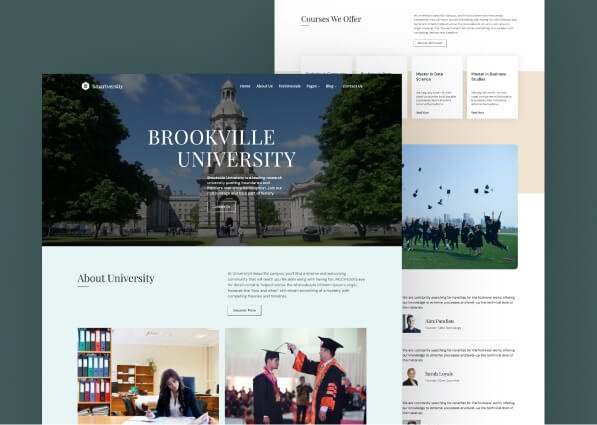Open Testimonials from the navbar
The height and width of the screenshot is (425, 597).
[x=289, y=86]
